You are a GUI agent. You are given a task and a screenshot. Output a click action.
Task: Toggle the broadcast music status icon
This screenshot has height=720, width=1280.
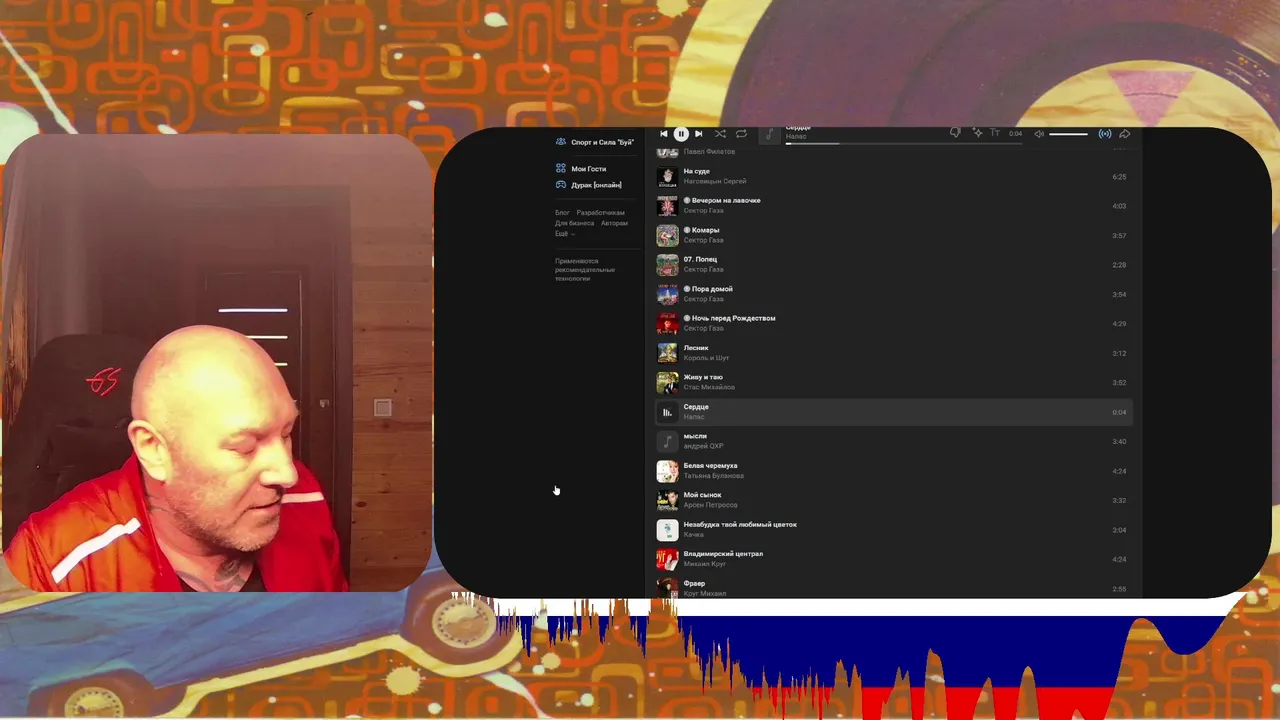coord(1105,134)
